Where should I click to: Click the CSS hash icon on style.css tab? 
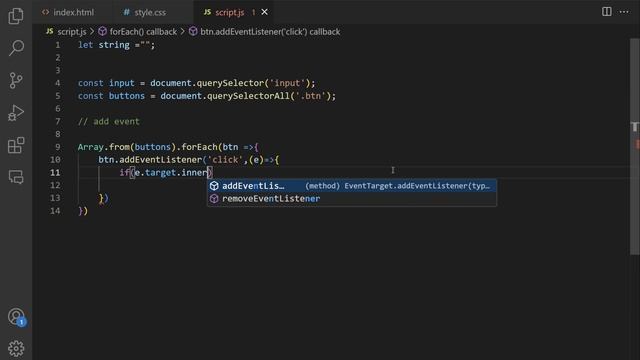pyautogui.click(x=126, y=12)
